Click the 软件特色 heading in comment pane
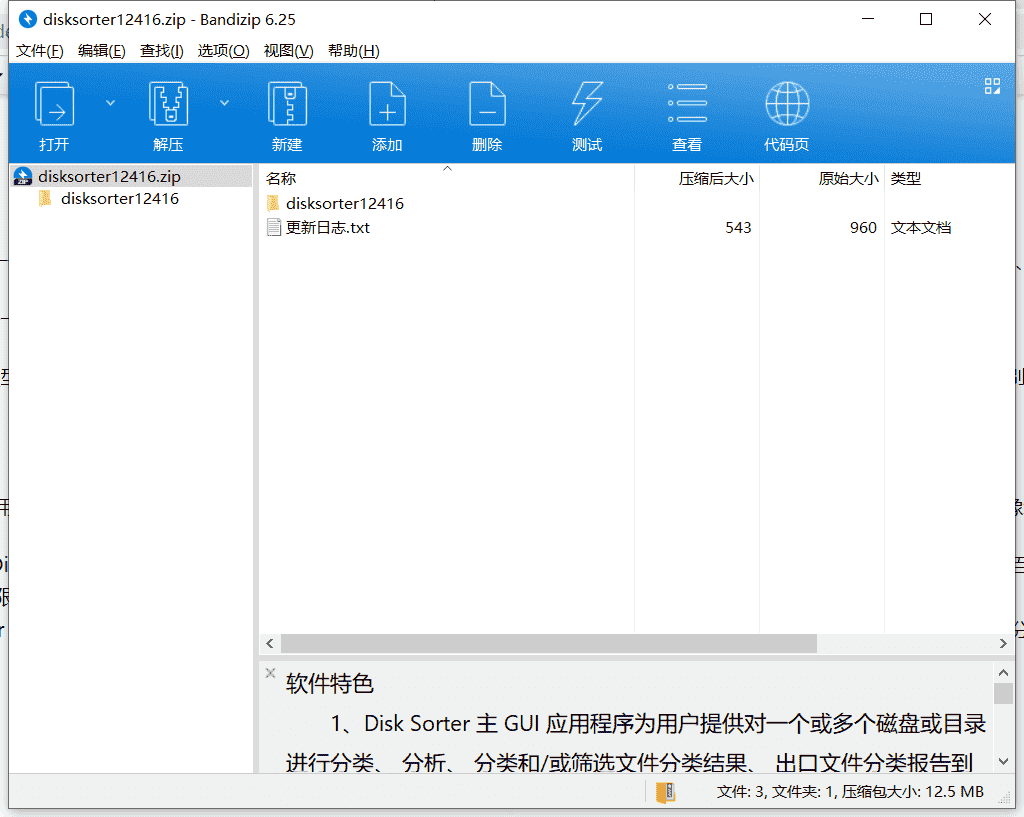Viewport: 1024px width, 817px height. pos(329,684)
